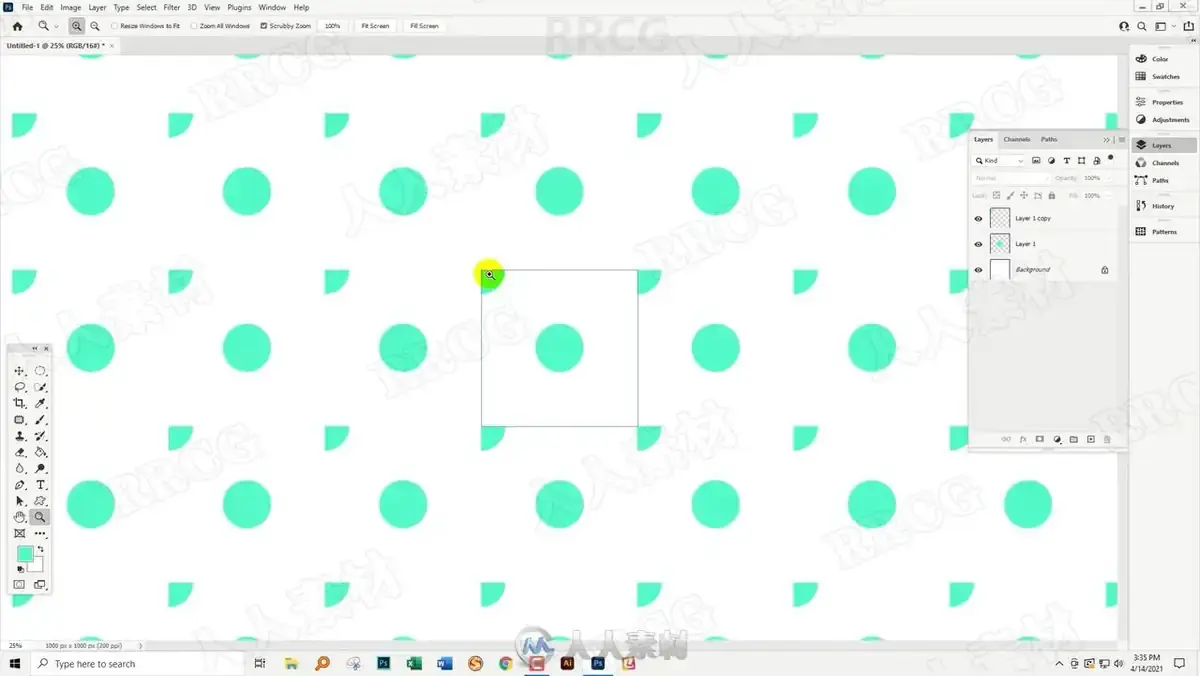This screenshot has height=676, width=1200.
Task: Enable Resize Windows to Fit checkbox
Action: [x=113, y=26]
